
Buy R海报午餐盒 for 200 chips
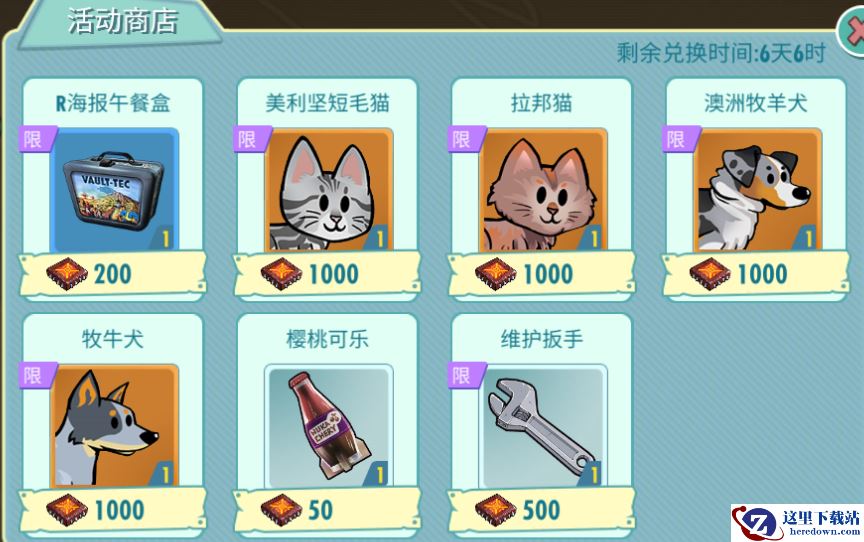[x=113, y=274]
